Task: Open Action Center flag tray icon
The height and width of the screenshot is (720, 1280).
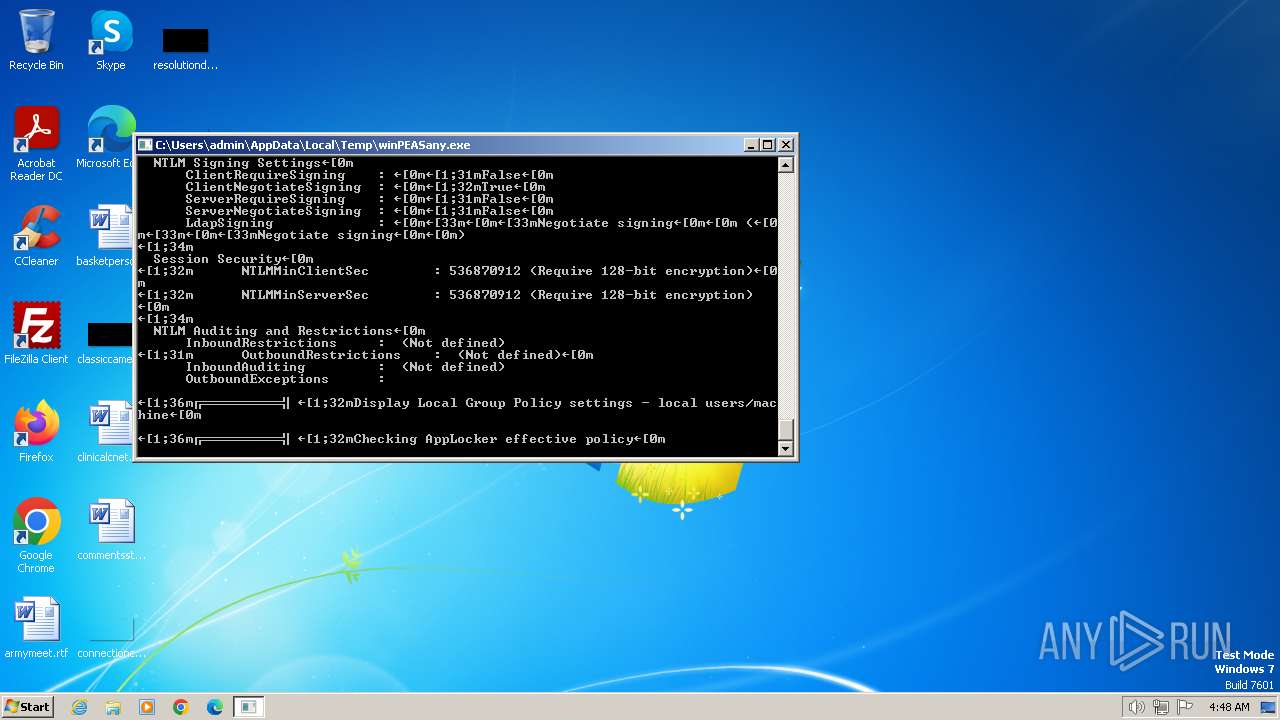Action: tap(1185, 707)
